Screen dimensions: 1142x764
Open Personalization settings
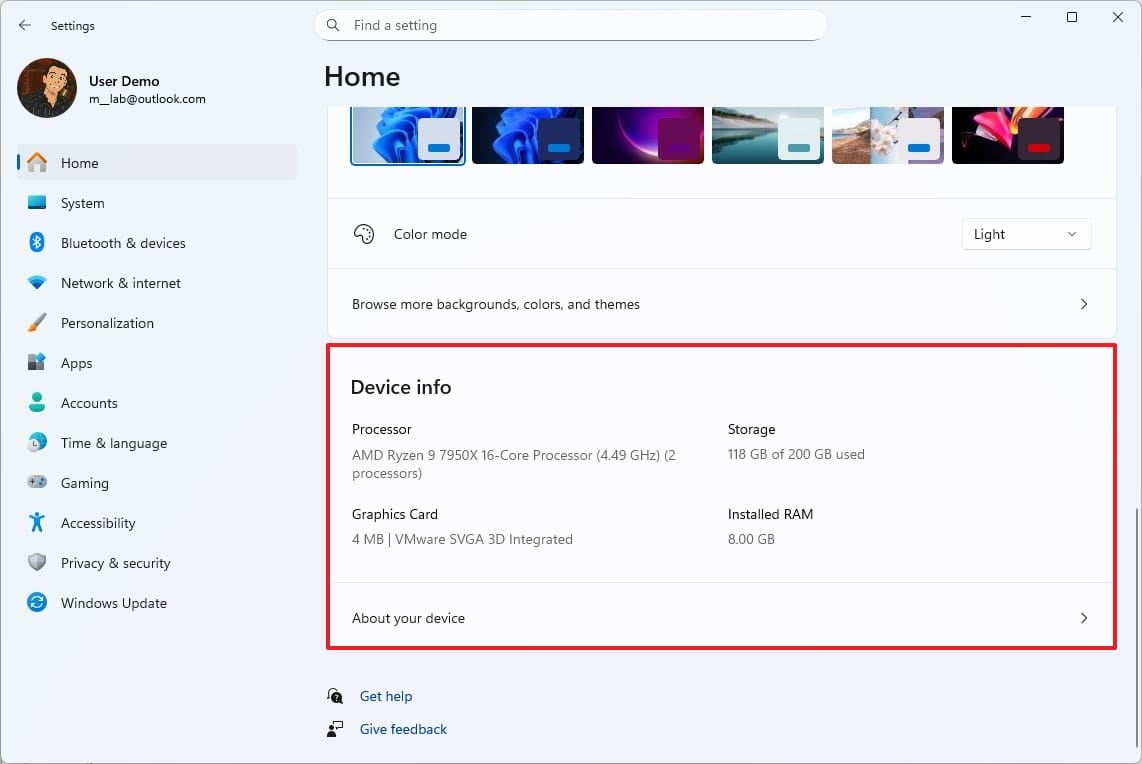[x=107, y=323]
